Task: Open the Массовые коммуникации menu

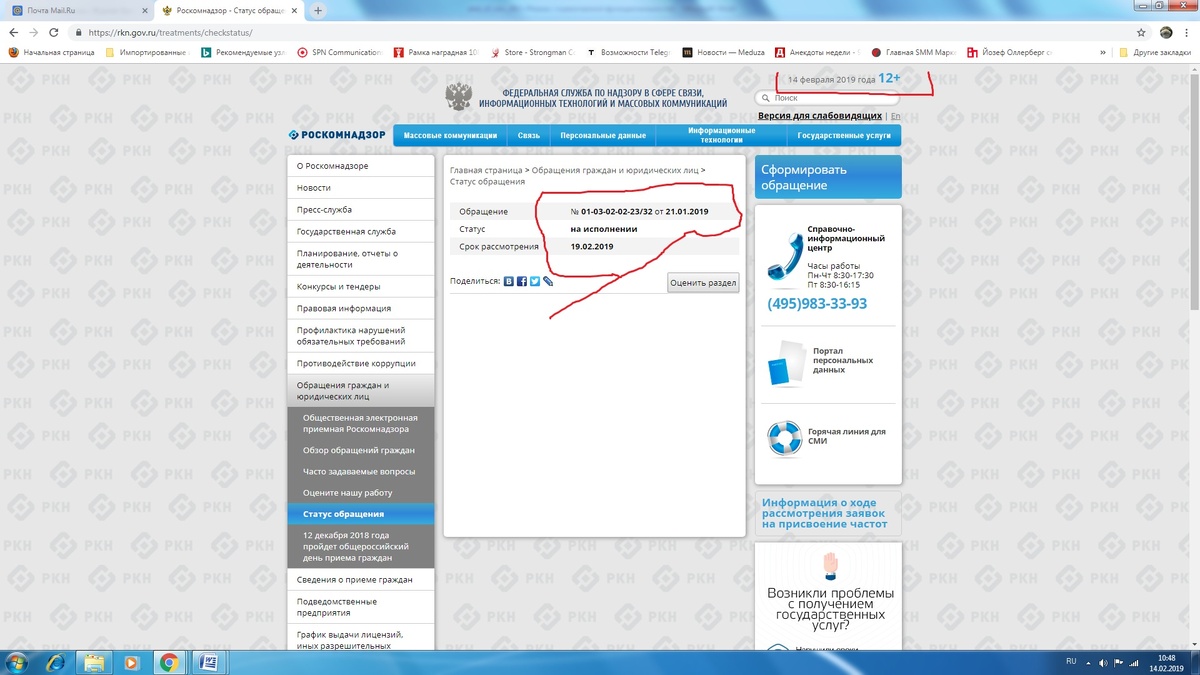Action: (450, 136)
